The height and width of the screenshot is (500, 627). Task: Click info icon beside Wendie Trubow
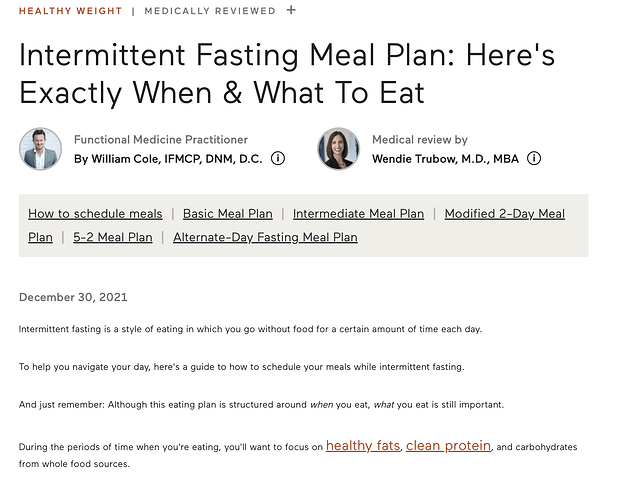(534, 158)
